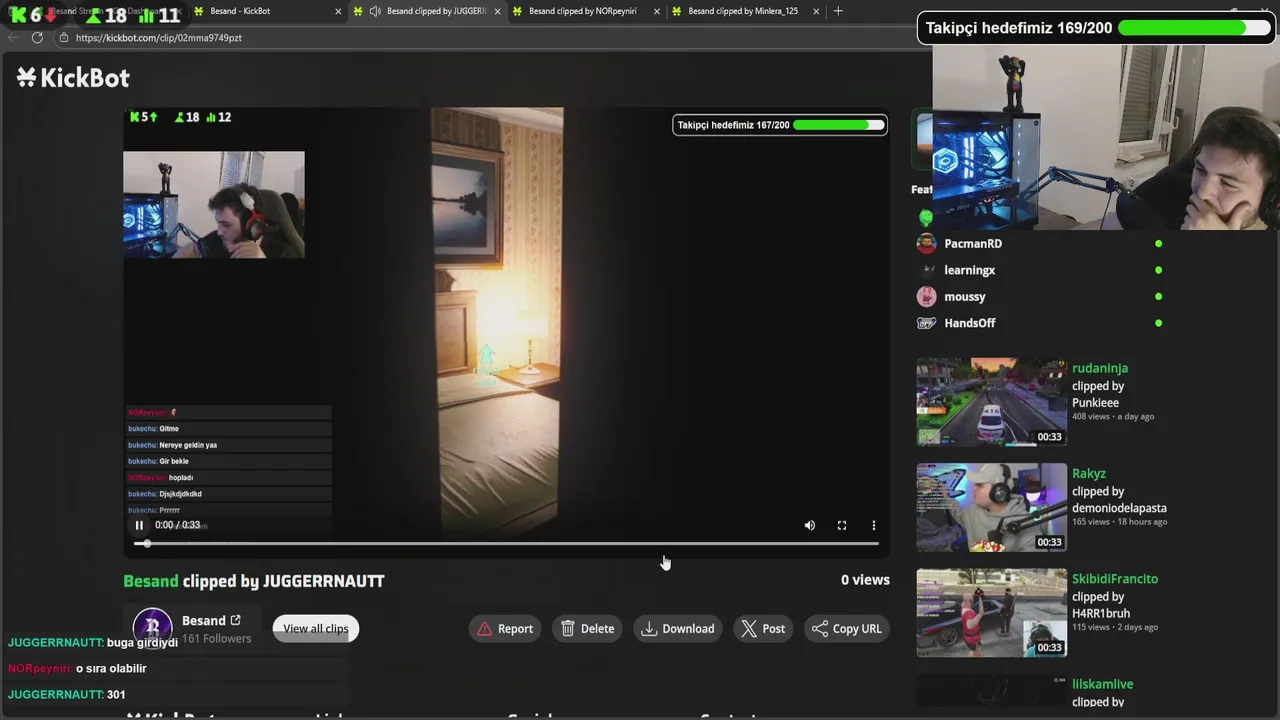Click the trash icon on Delete

[x=568, y=628]
